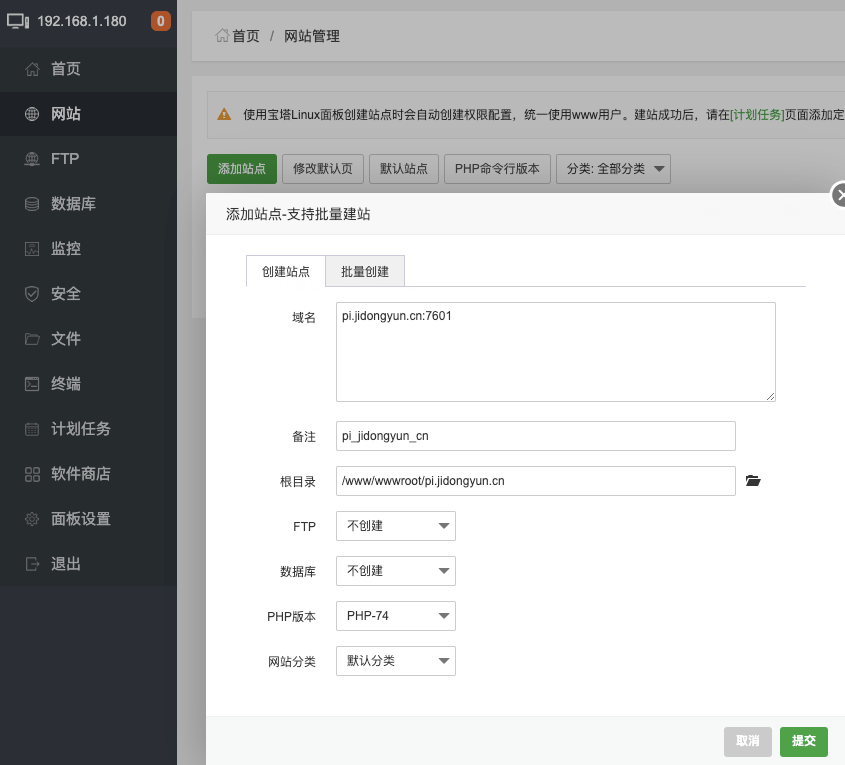Click the grey 取消 button
The height and width of the screenshot is (765, 845).
[x=747, y=741]
